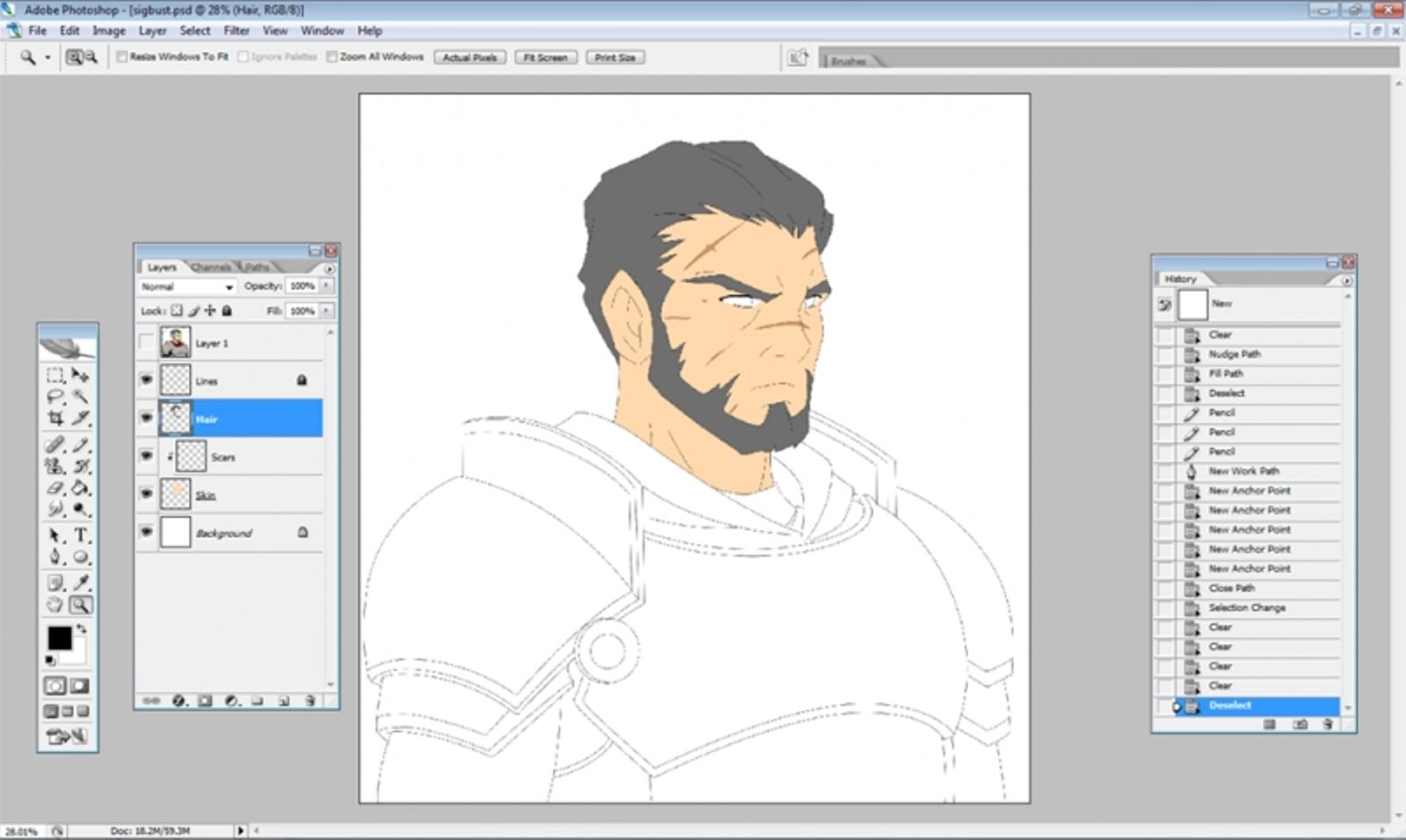1406x840 pixels.
Task: Enable Resize Windows To Fit checkbox
Action: 122,57
